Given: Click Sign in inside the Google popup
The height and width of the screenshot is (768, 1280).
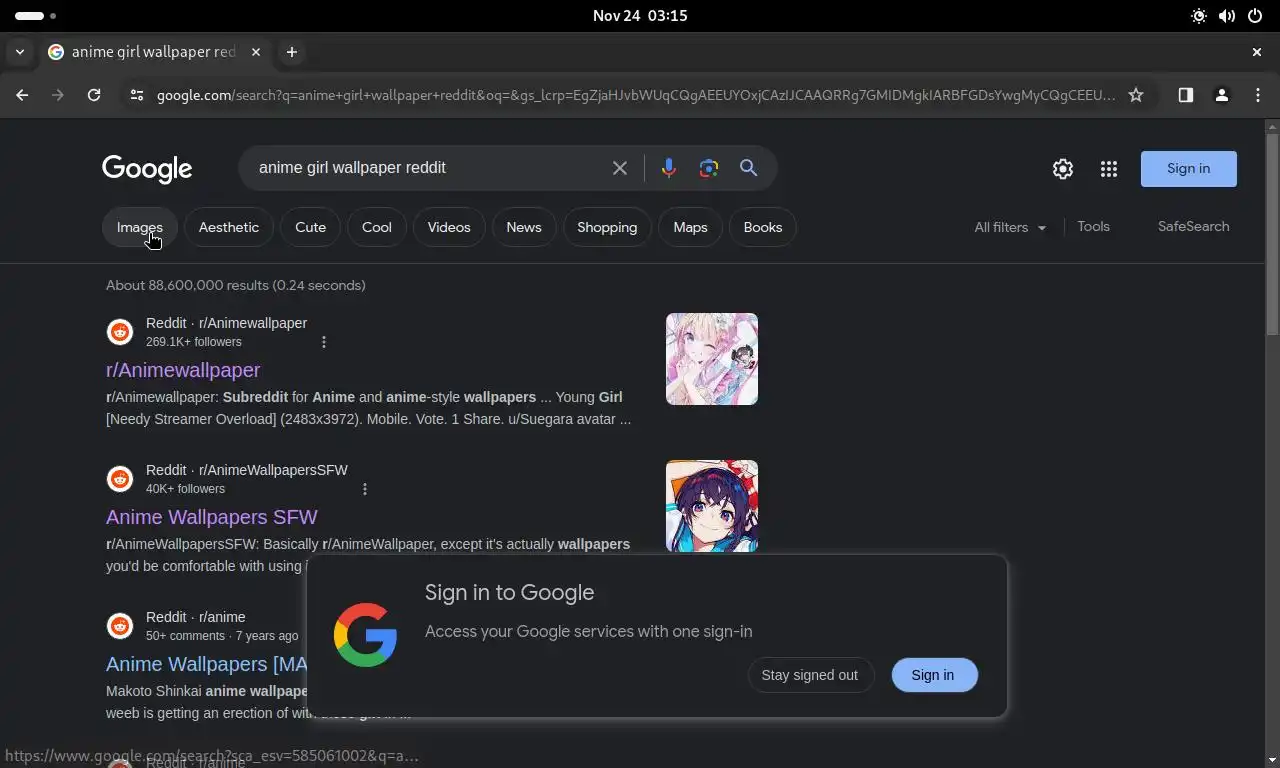Looking at the screenshot, I should pos(933,675).
